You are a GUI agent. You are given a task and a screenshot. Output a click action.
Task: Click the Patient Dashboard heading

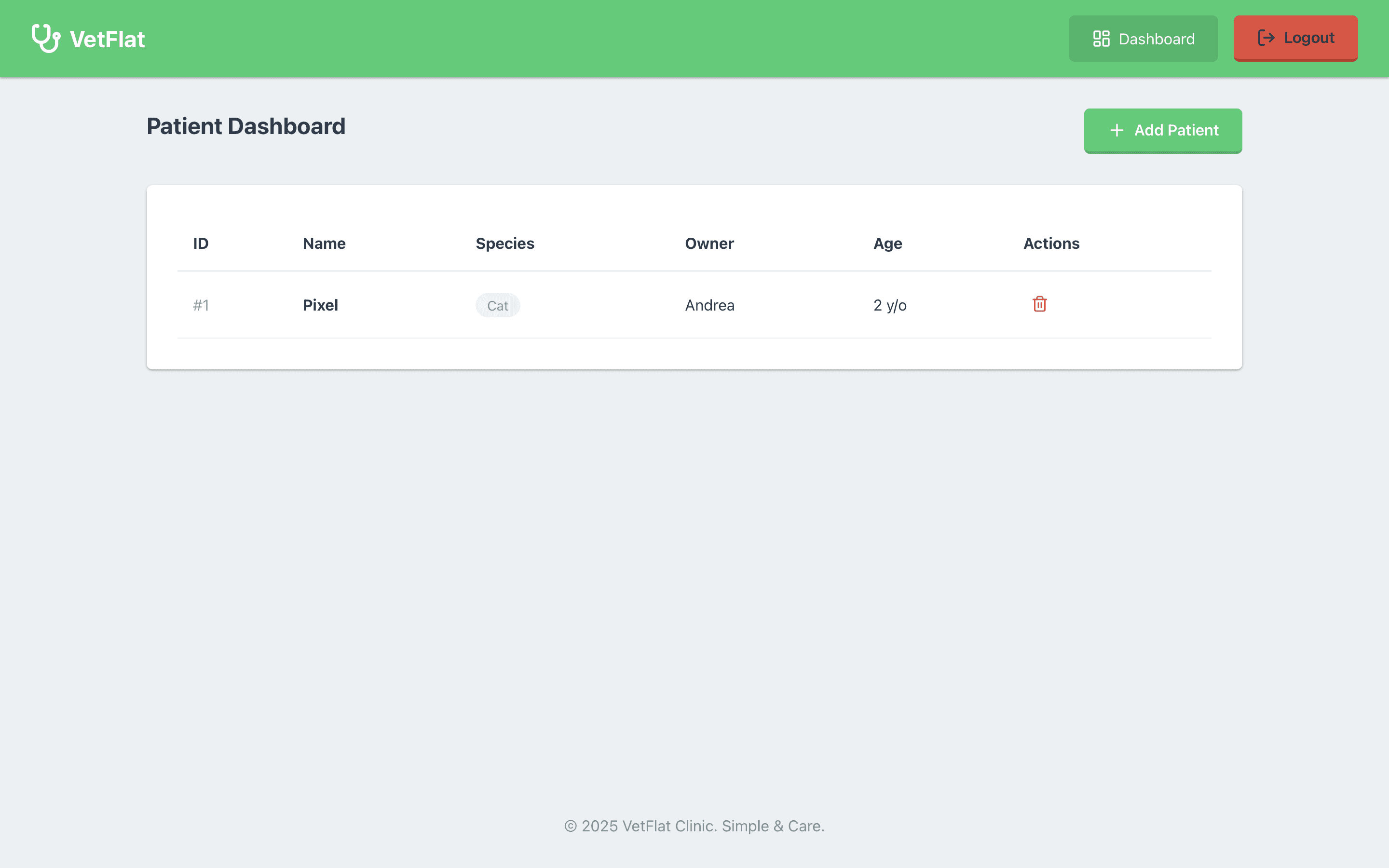point(245,126)
